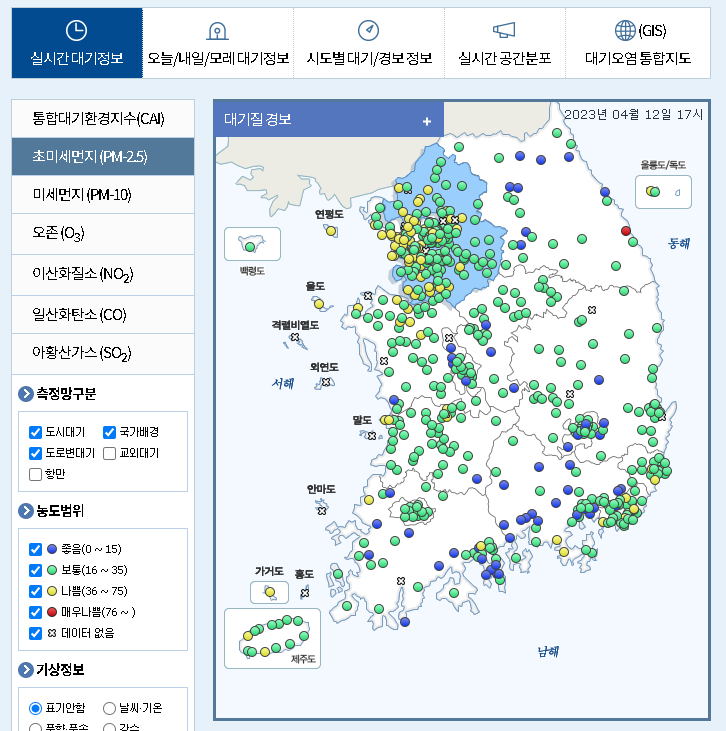Toggle the 데이터 없음 checkbox
This screenshot has width=726, height=731.
35,633
